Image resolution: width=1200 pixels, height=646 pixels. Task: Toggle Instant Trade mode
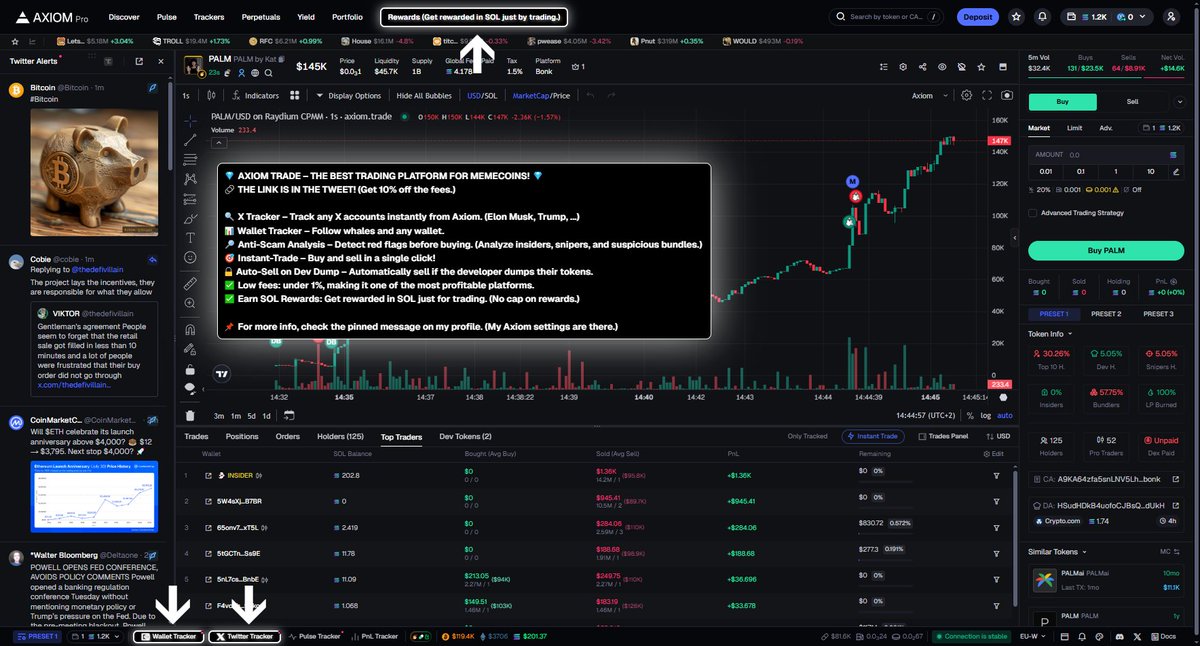[874, 436]
